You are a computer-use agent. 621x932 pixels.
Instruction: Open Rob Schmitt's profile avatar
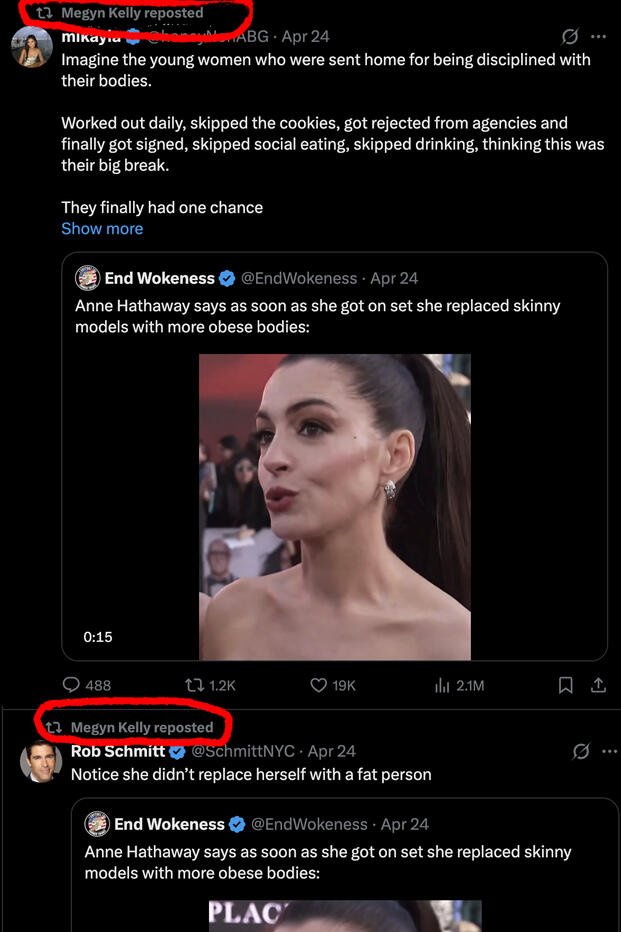tap(40, 762)
